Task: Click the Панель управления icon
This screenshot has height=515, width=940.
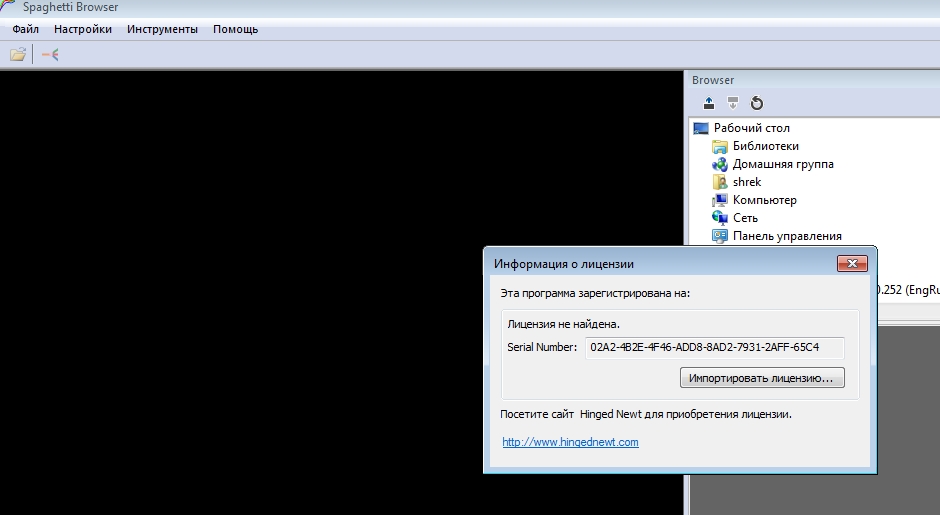Action: point(720,236)
